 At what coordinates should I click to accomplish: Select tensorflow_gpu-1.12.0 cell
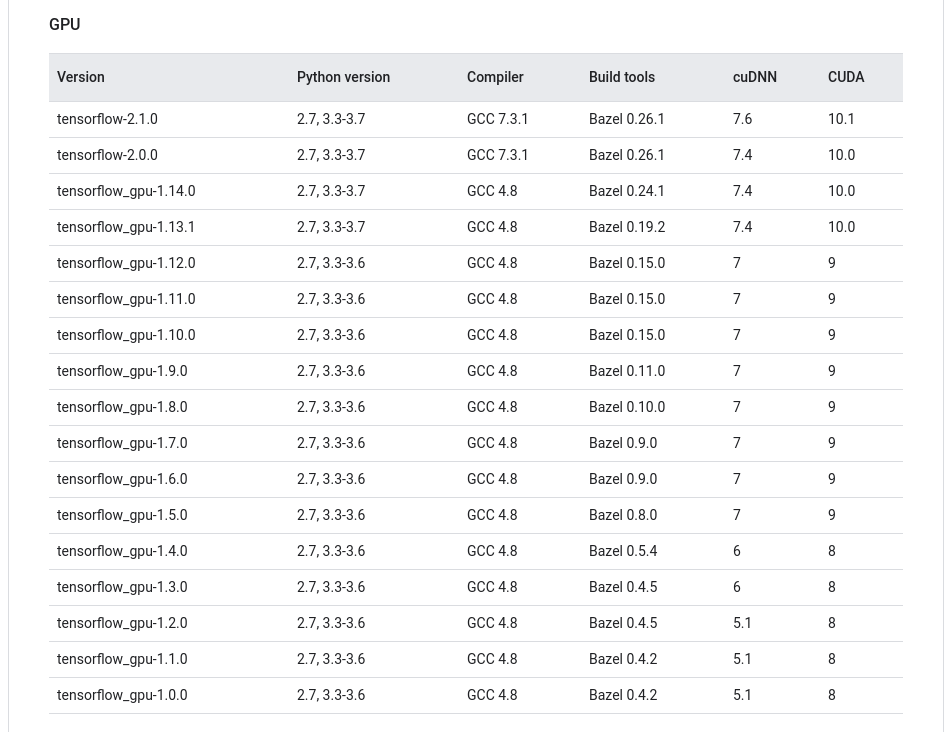coord(126,263)
